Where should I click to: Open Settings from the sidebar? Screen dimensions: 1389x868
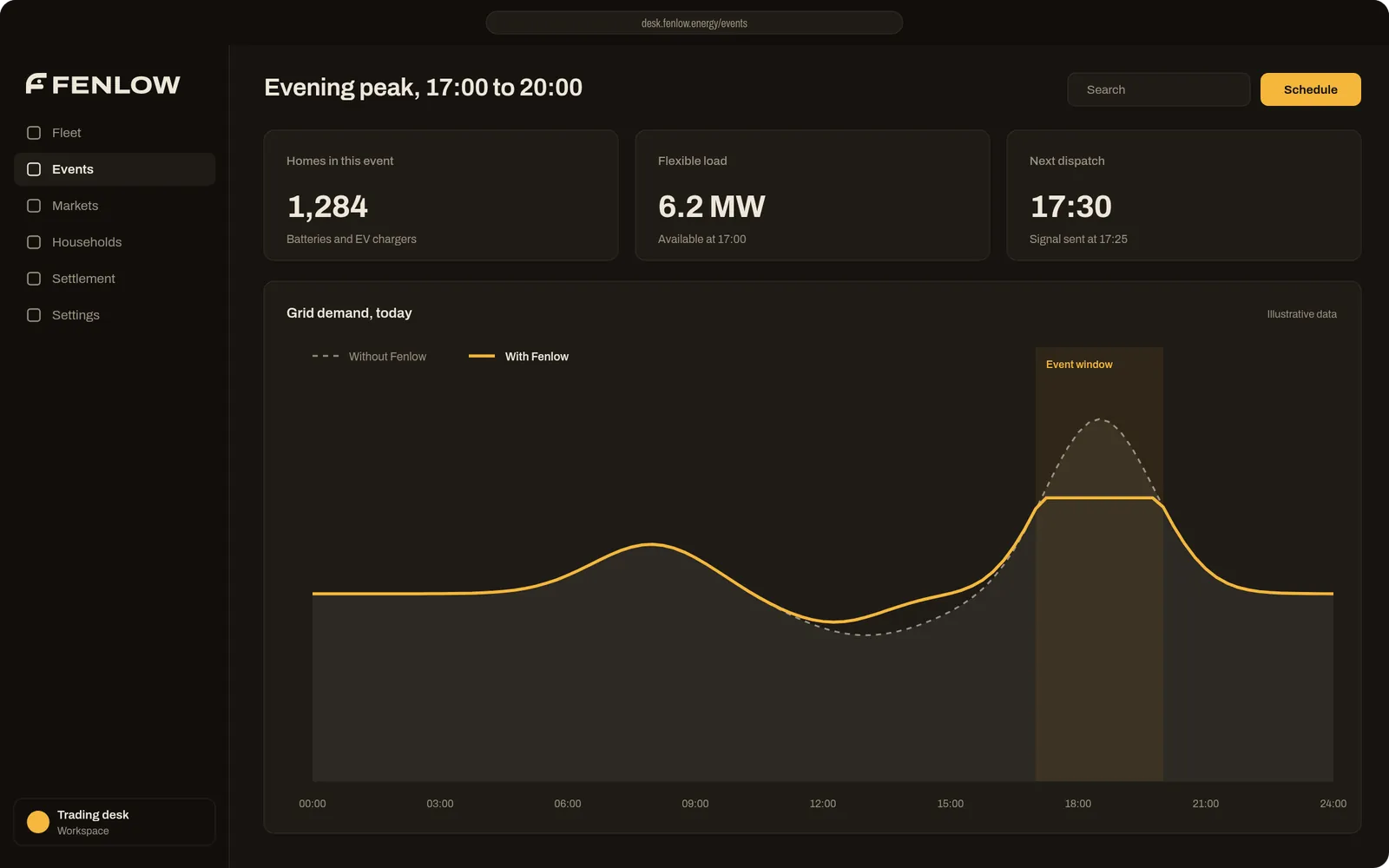coord(115,315)
